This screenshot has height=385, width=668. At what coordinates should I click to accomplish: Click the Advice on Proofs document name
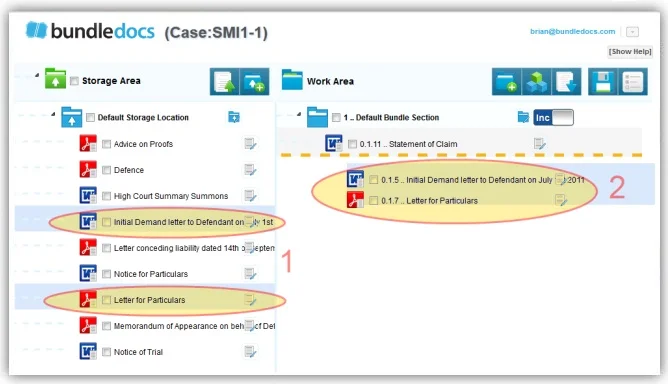point(143,144)
